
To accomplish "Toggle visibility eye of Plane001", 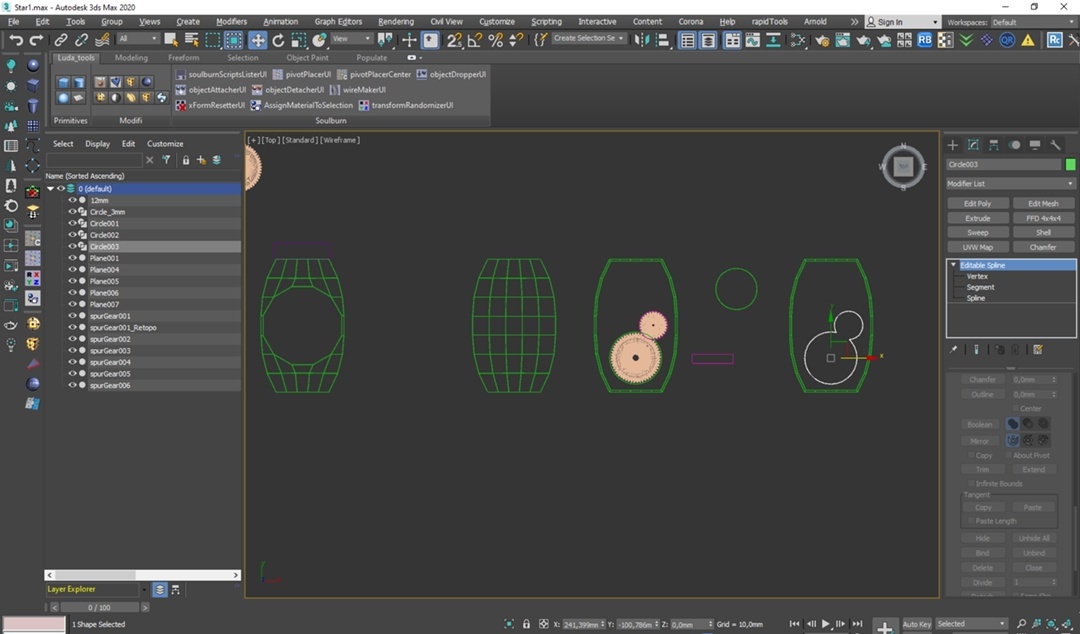I will 72,258.
